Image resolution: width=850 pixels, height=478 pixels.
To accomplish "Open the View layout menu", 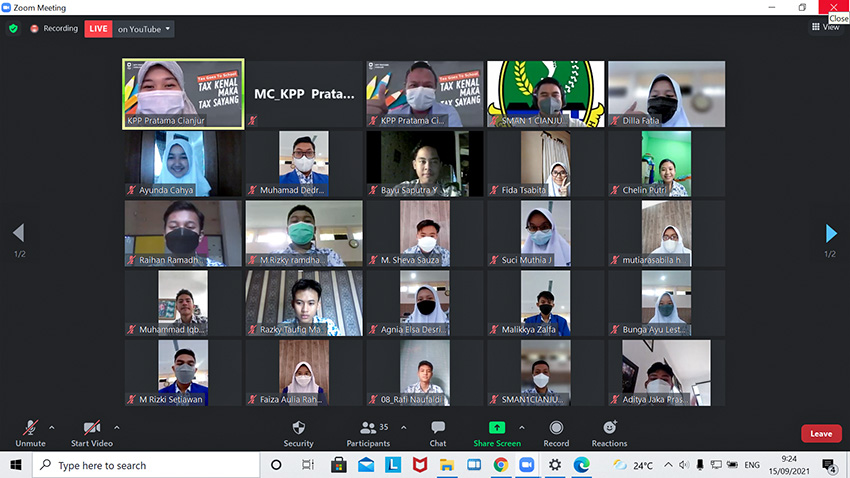I will pyautogui.click(x=825, y=27).
